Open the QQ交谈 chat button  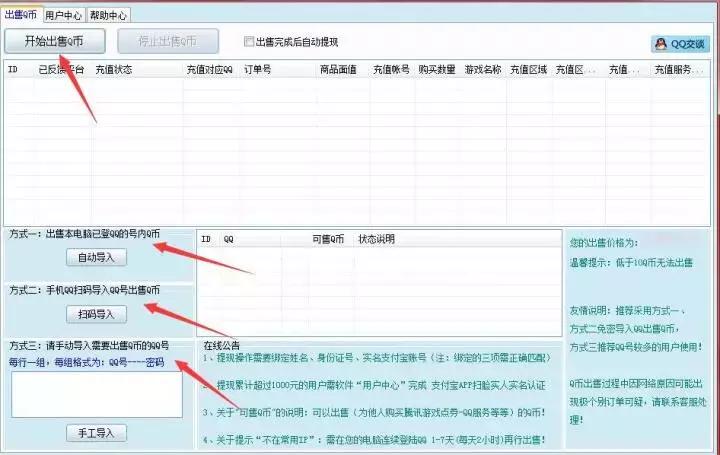coord(680,44)
